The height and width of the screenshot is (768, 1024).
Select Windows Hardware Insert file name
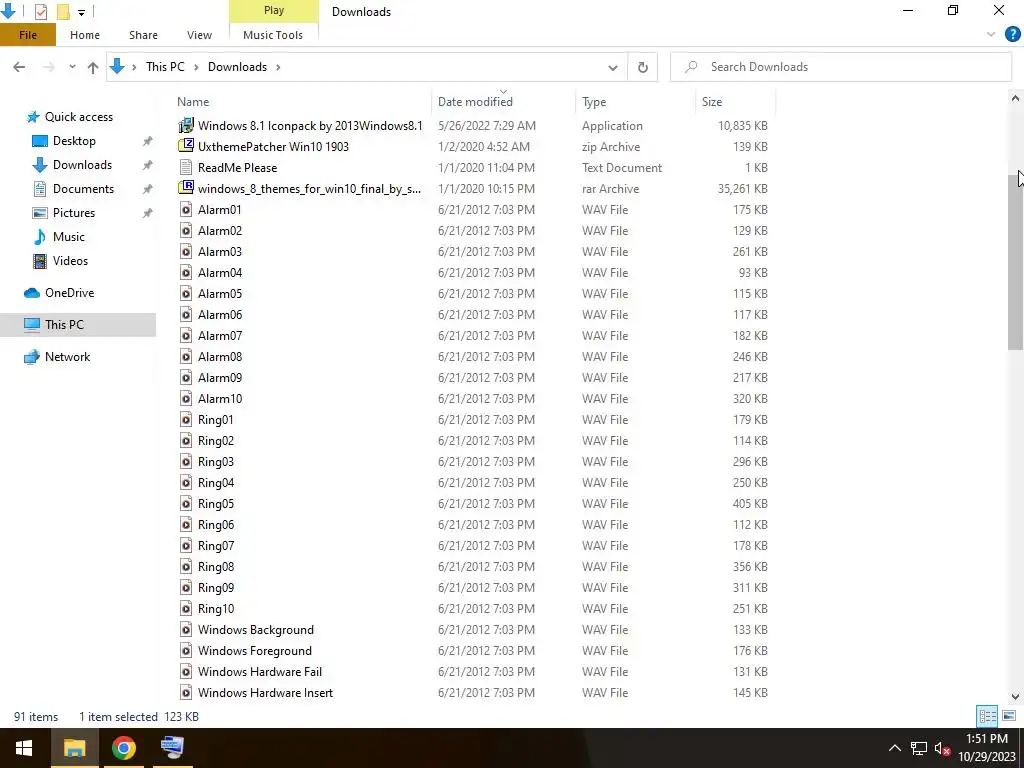265,693
